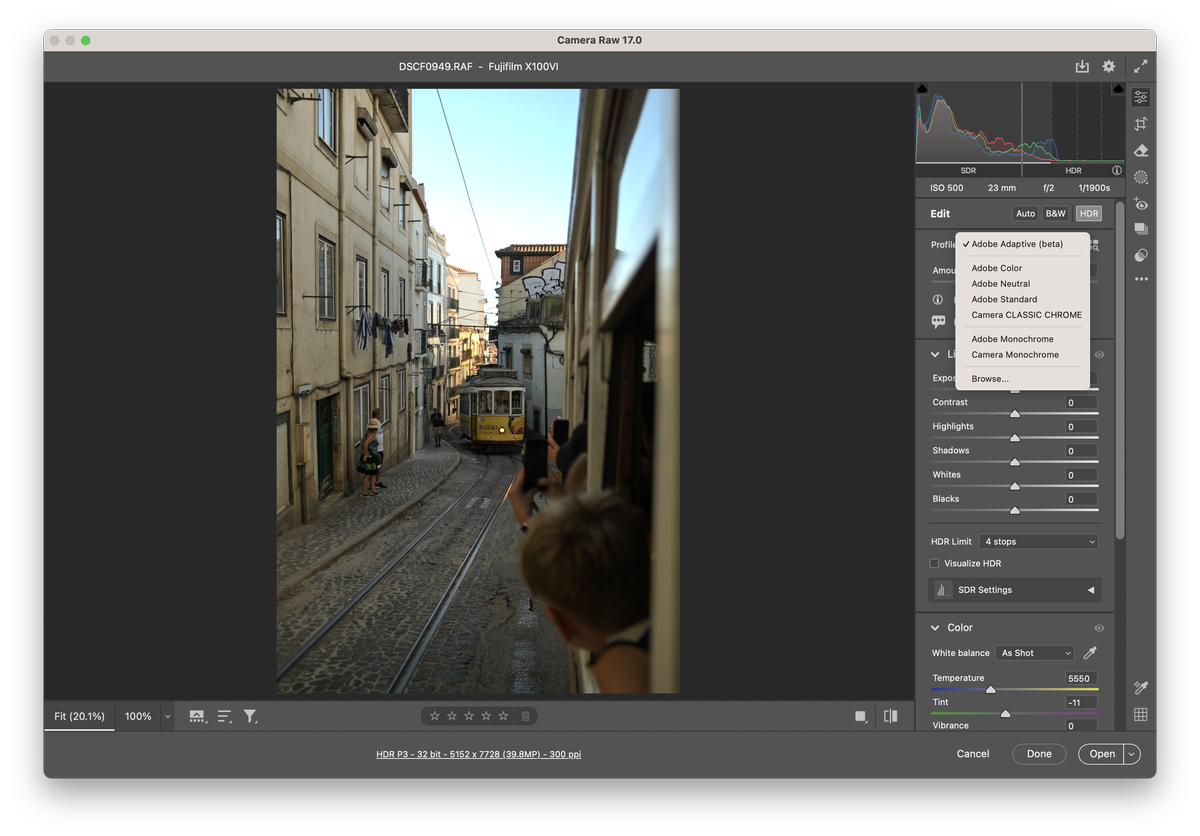Select the color sampler eyedropper in the tool strip
This screenshot has height=836, width=1200.
click(1141, 688)
